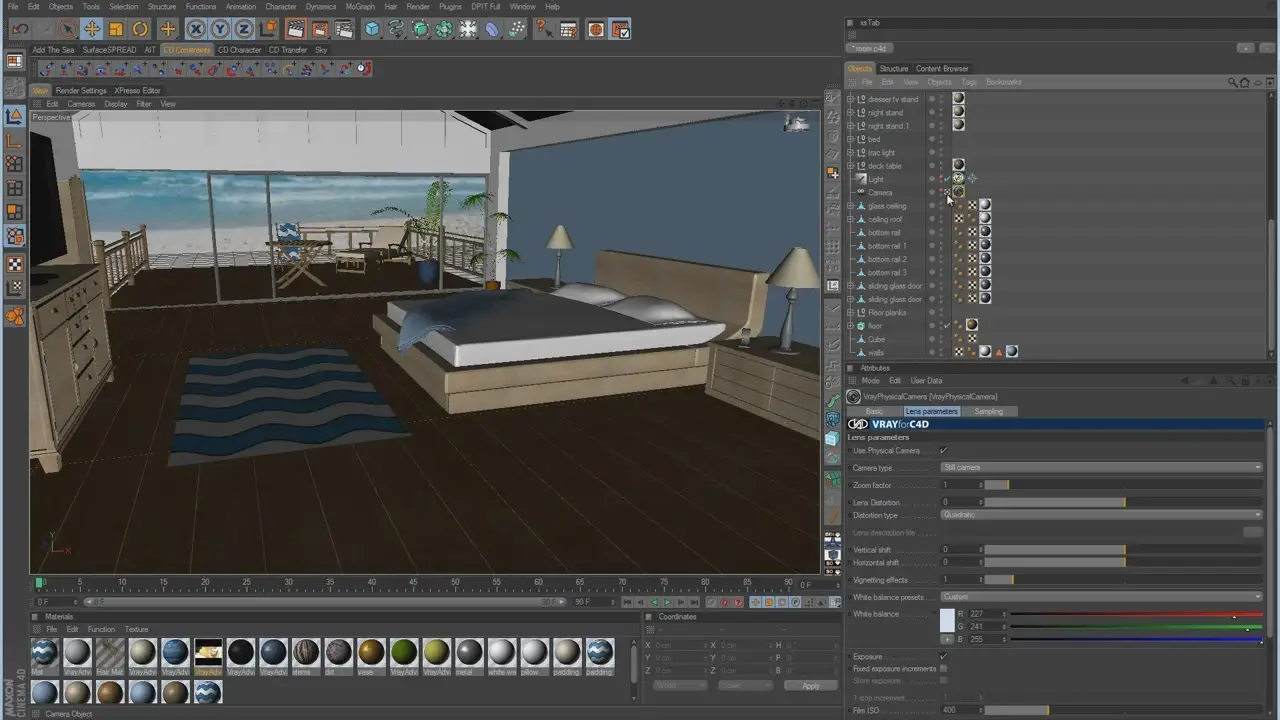Viewport: 1280px width, 720px height.
Task: Click the Apply button in Coordinates
Action: coord(810,686)
